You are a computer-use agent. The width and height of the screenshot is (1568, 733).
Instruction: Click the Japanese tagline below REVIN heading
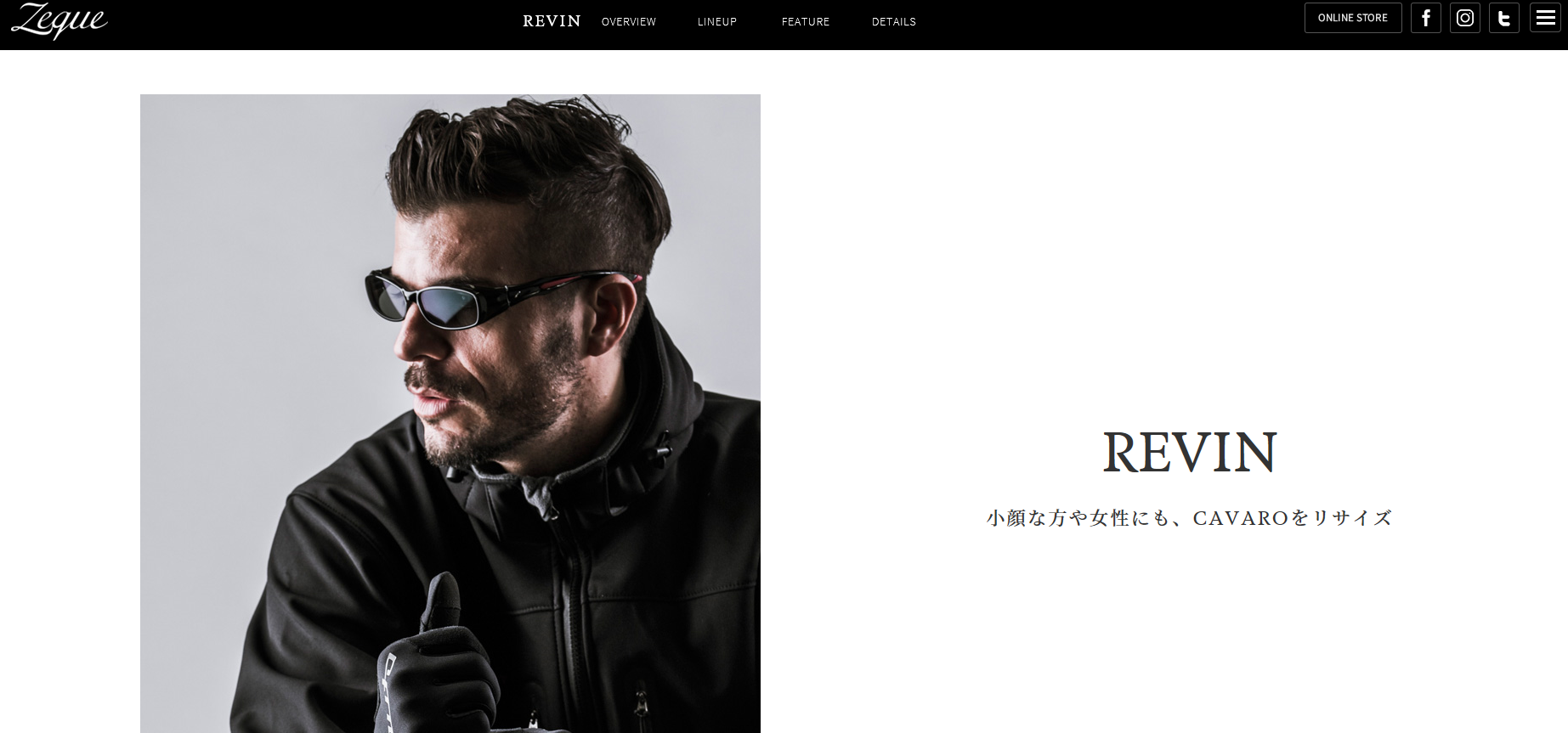(x=1190, y=517)
